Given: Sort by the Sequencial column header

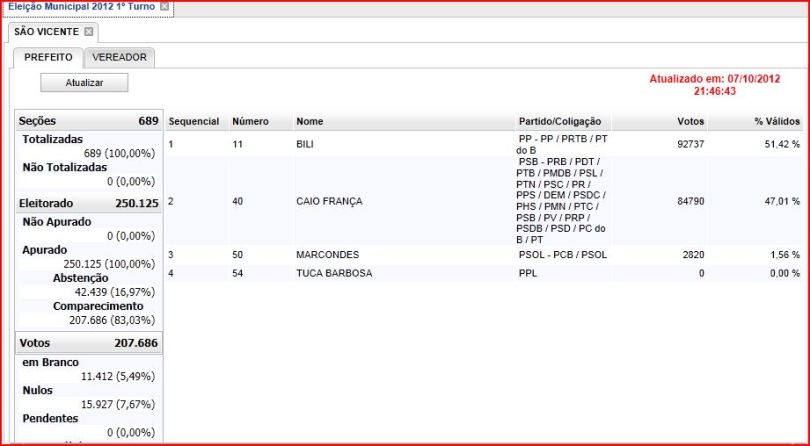Looking at the screenshot, I should (194, 121).
